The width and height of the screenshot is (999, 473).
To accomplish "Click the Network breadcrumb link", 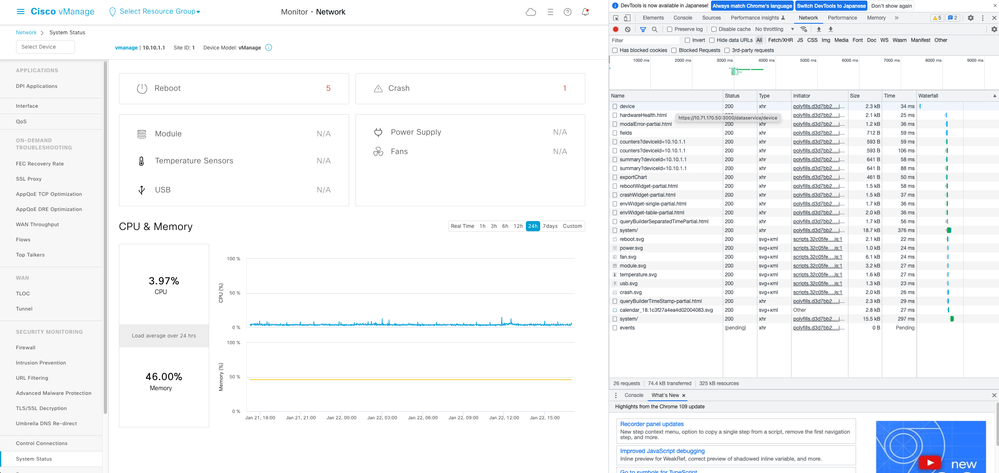I will coord(26,32).
